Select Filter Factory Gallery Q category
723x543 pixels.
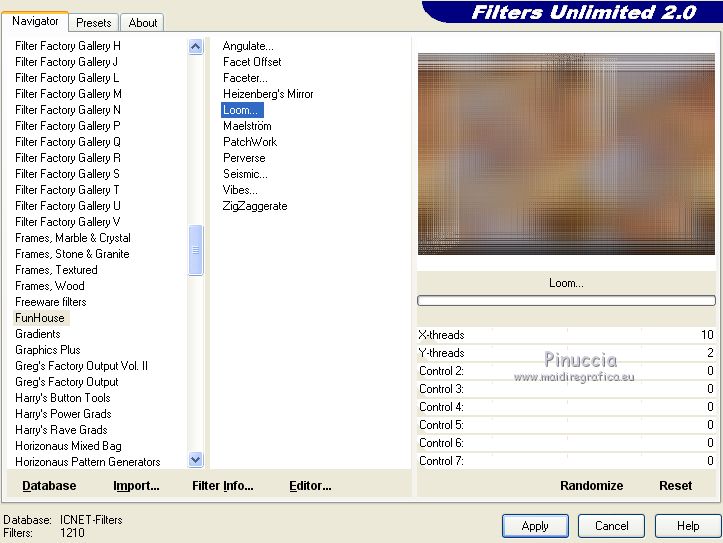pos(68,142)
